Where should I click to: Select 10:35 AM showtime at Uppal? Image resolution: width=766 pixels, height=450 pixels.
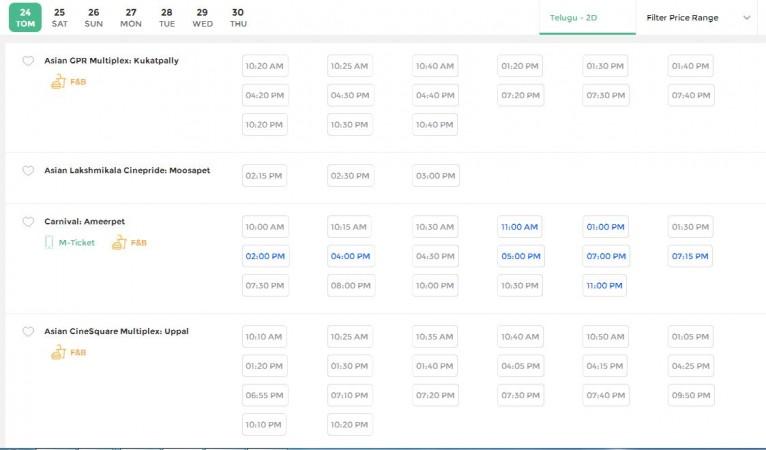(x=435, y=337)
